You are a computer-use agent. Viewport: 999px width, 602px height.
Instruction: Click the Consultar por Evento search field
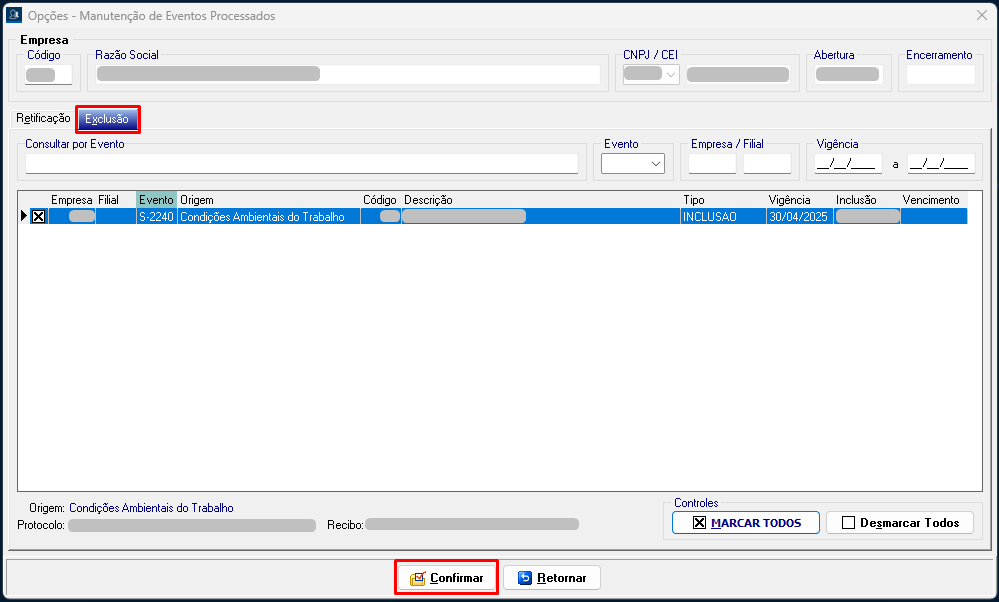click(301, 164)
